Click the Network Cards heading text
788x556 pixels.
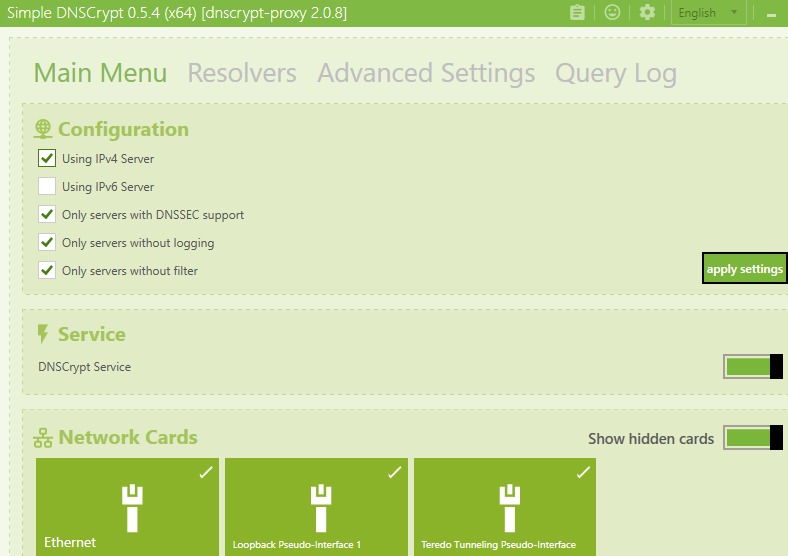128,437
